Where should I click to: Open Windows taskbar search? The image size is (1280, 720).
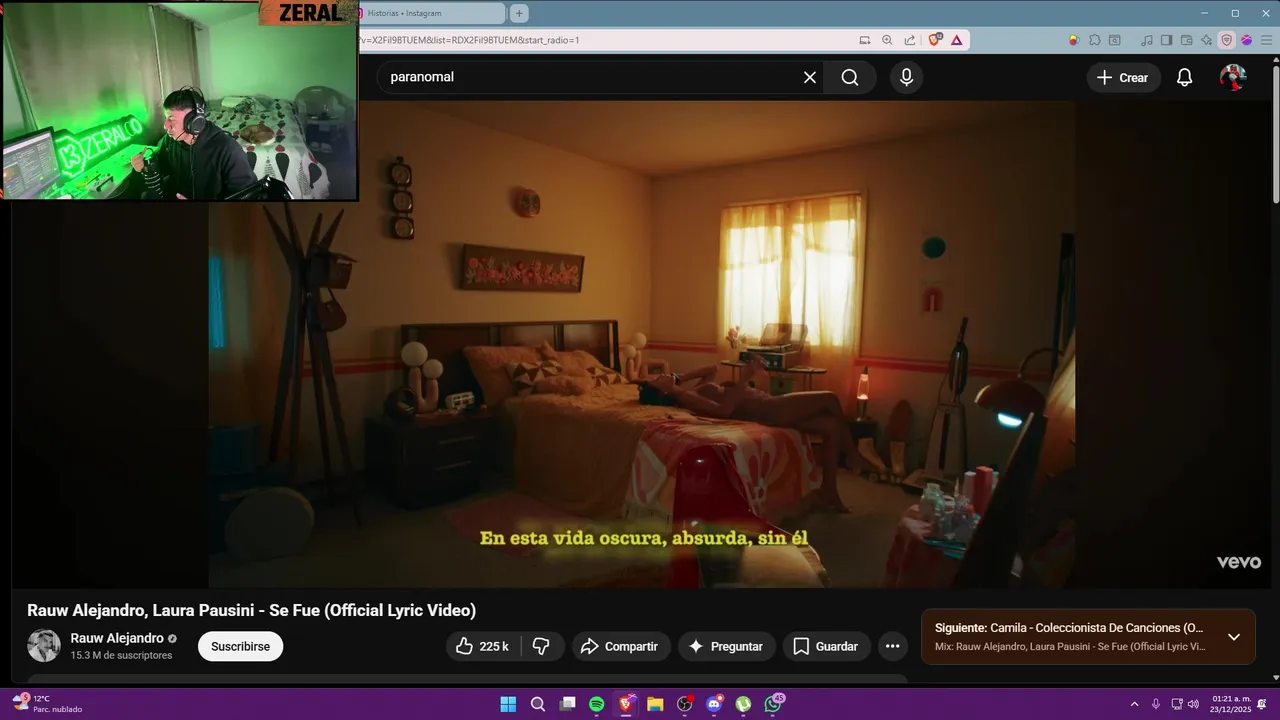click(538, 704)
